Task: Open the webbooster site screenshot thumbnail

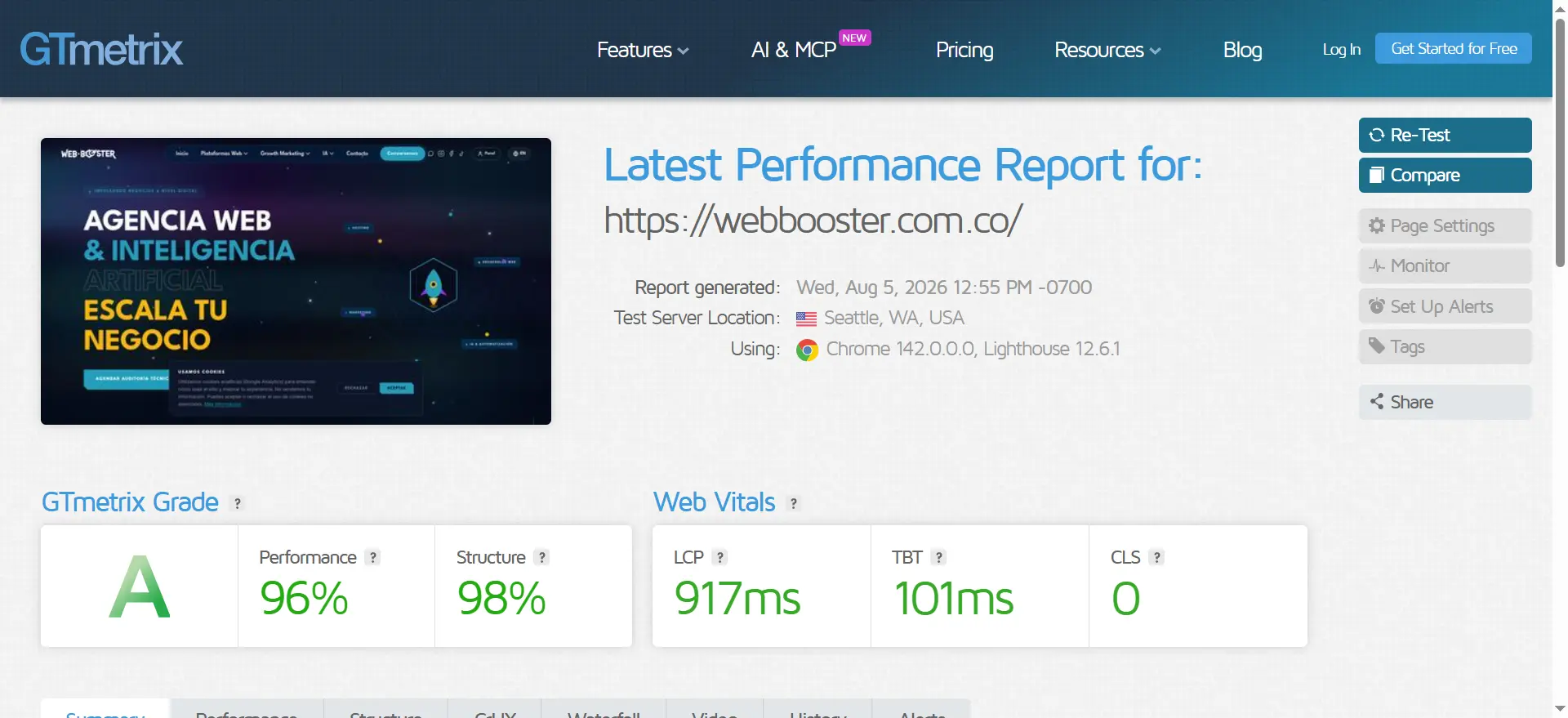Action: click(x=296, y=281)
